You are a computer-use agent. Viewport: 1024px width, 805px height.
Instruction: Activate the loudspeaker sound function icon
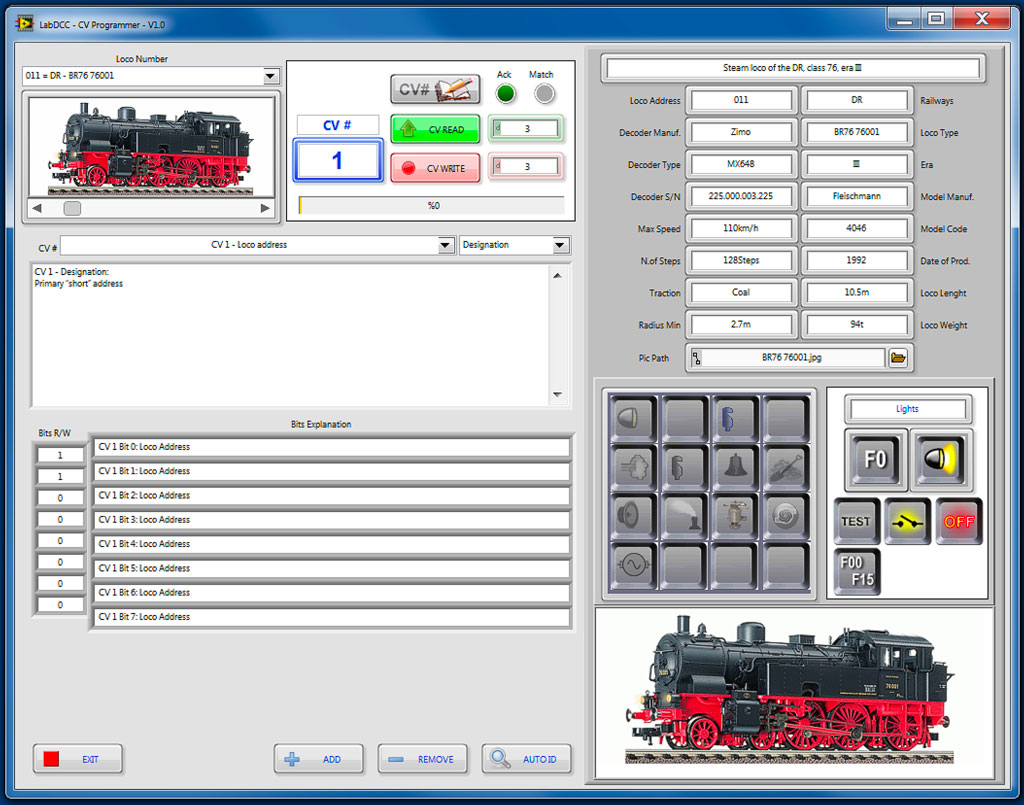click(x=633, y=514)
